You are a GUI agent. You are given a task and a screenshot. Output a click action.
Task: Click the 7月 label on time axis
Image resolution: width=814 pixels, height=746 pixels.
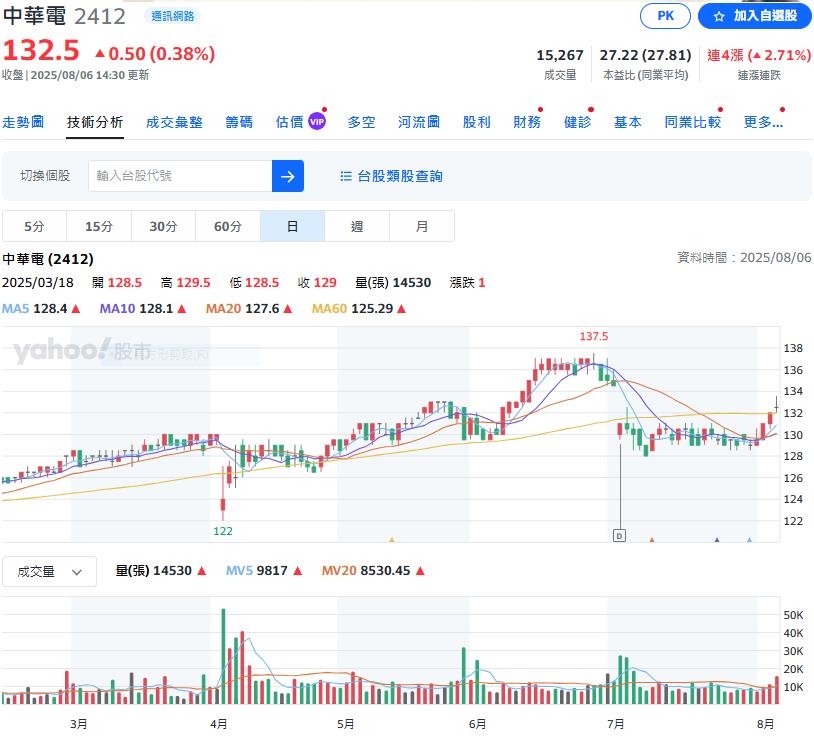pos(616,723)
